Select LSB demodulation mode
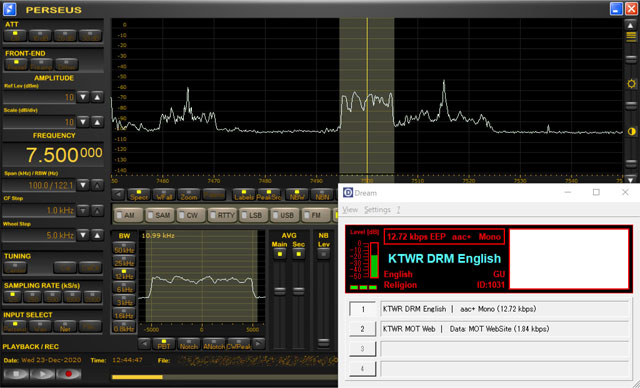 point(254,215)
